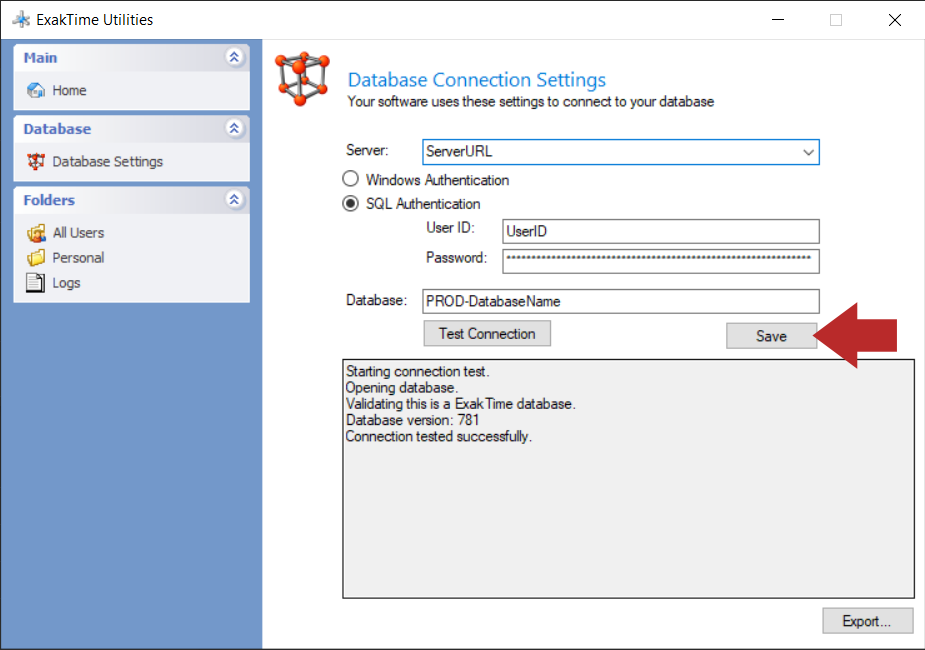Click the Logs document icon

pos(35,283)
